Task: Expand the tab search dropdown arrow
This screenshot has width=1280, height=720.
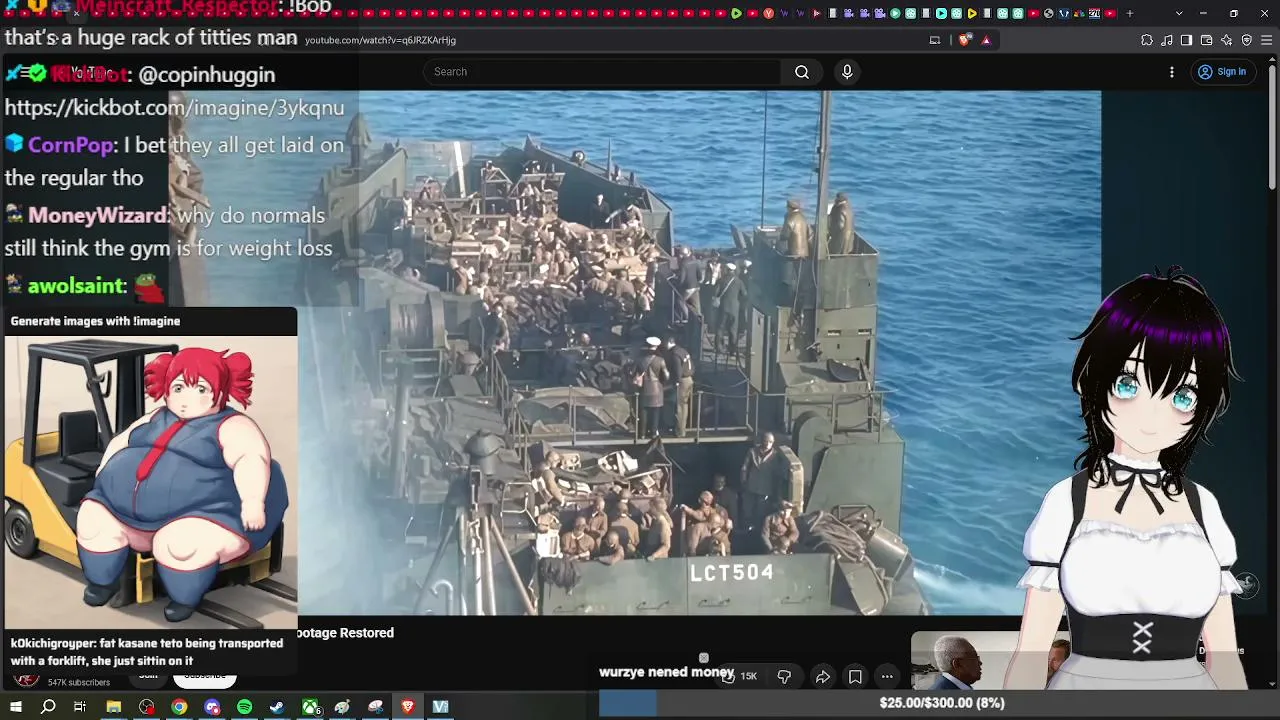Action: pos(1179,13)
